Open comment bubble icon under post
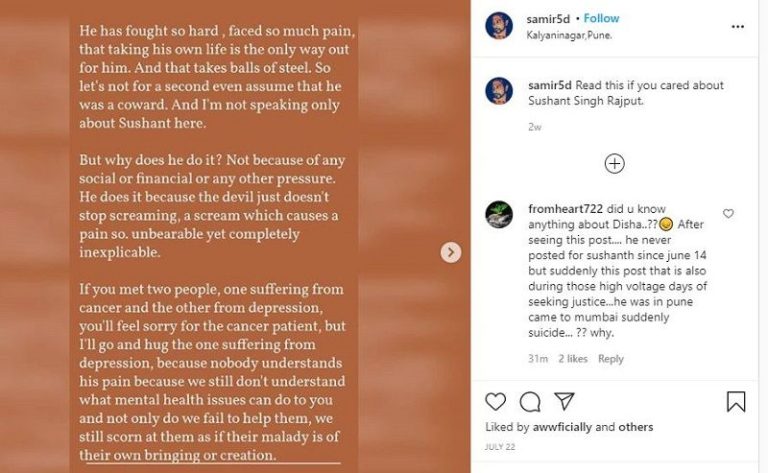The width and height of the screenshot is (768, 473). click(530, 401)
